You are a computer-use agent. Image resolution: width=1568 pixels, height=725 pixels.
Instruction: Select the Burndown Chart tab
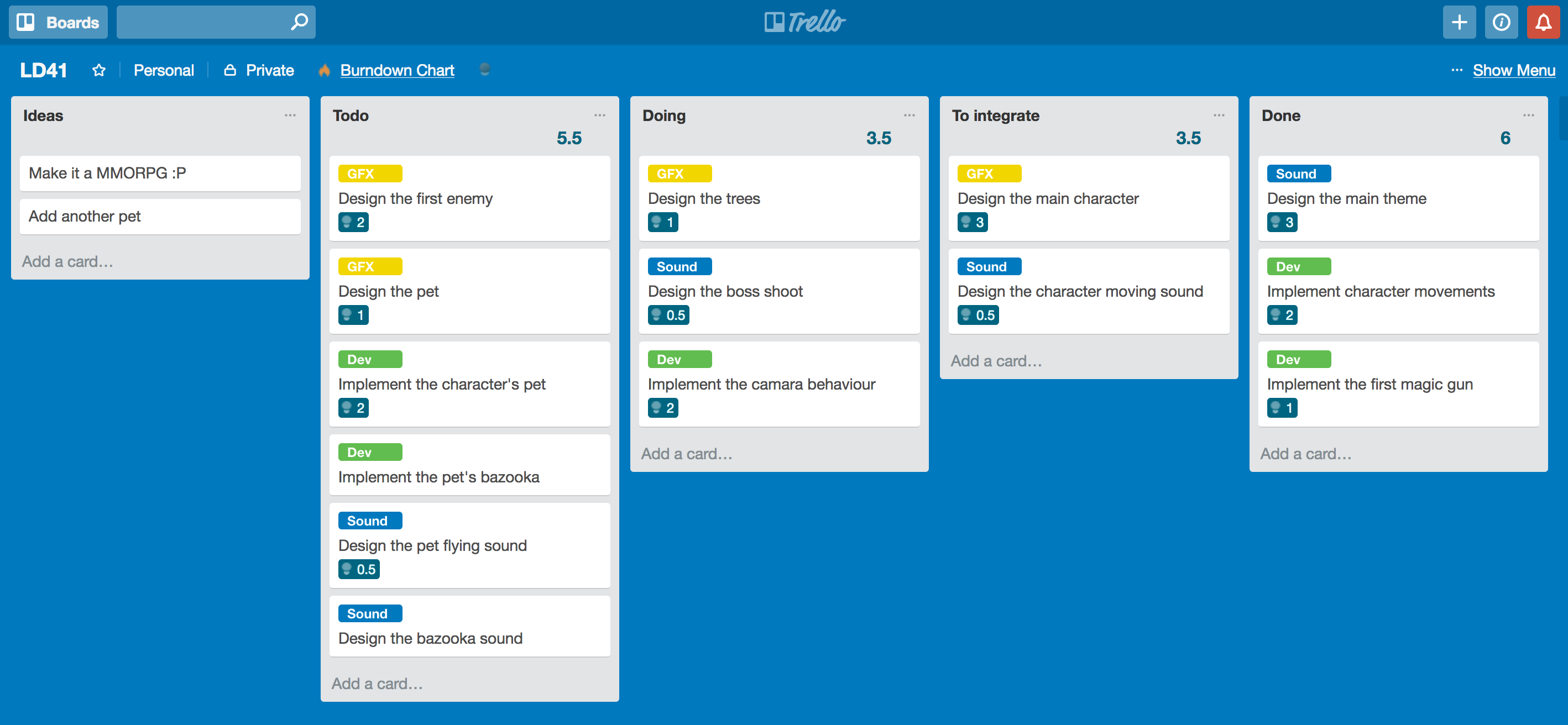397,70
